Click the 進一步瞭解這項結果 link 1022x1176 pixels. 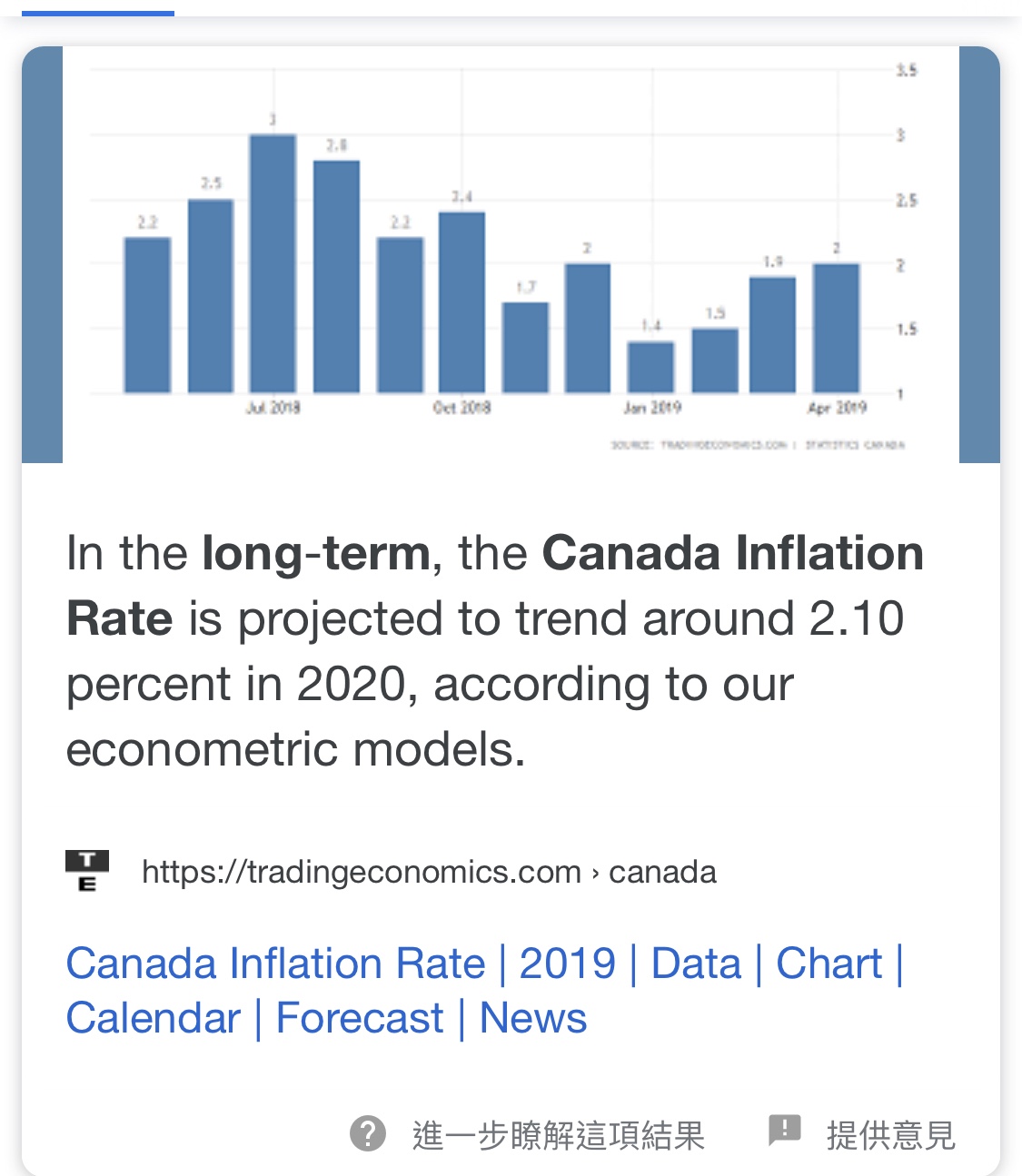558,1135
